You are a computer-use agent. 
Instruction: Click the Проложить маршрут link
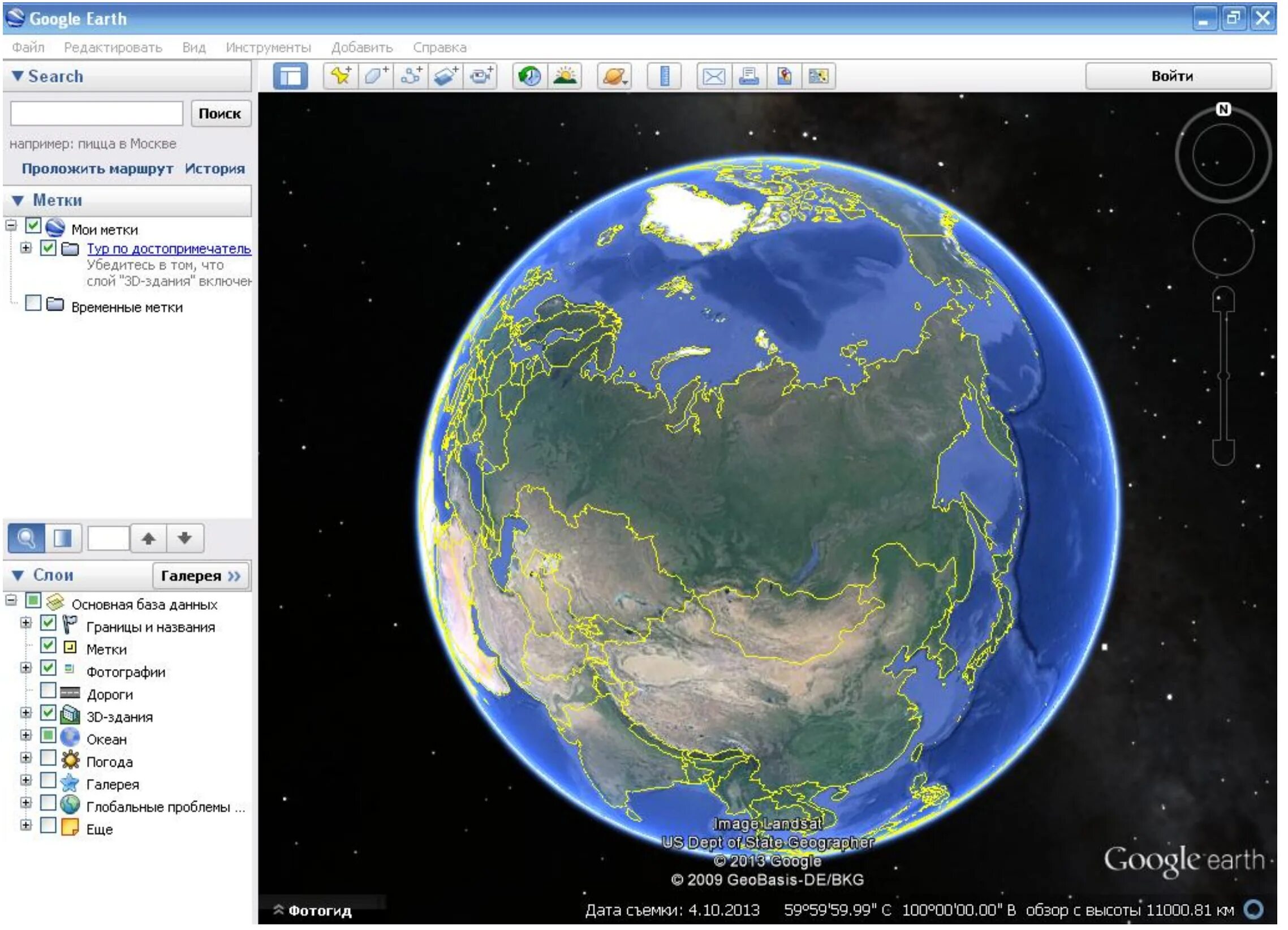pos(97,169)
